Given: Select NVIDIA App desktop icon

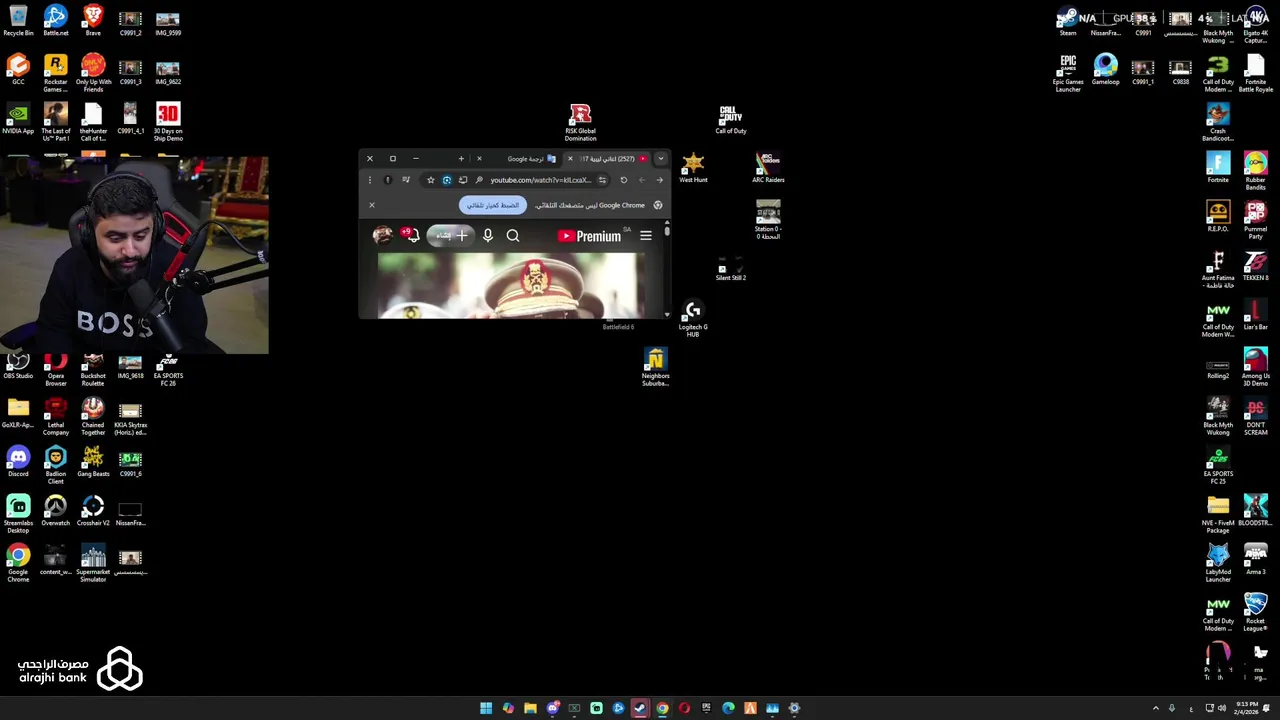Looking at the screenshot, I should [x=18, y=119].
